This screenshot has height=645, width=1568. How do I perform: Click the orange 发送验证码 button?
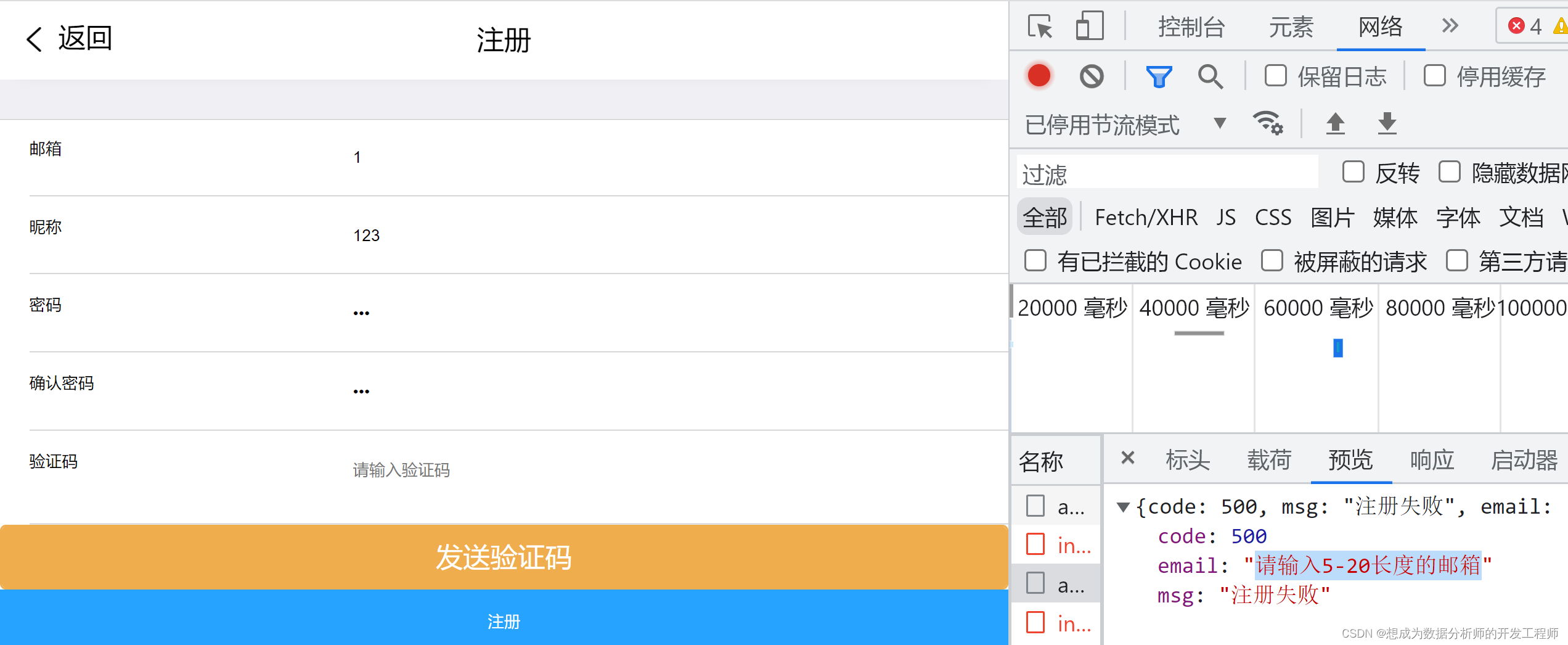point(504,557)
